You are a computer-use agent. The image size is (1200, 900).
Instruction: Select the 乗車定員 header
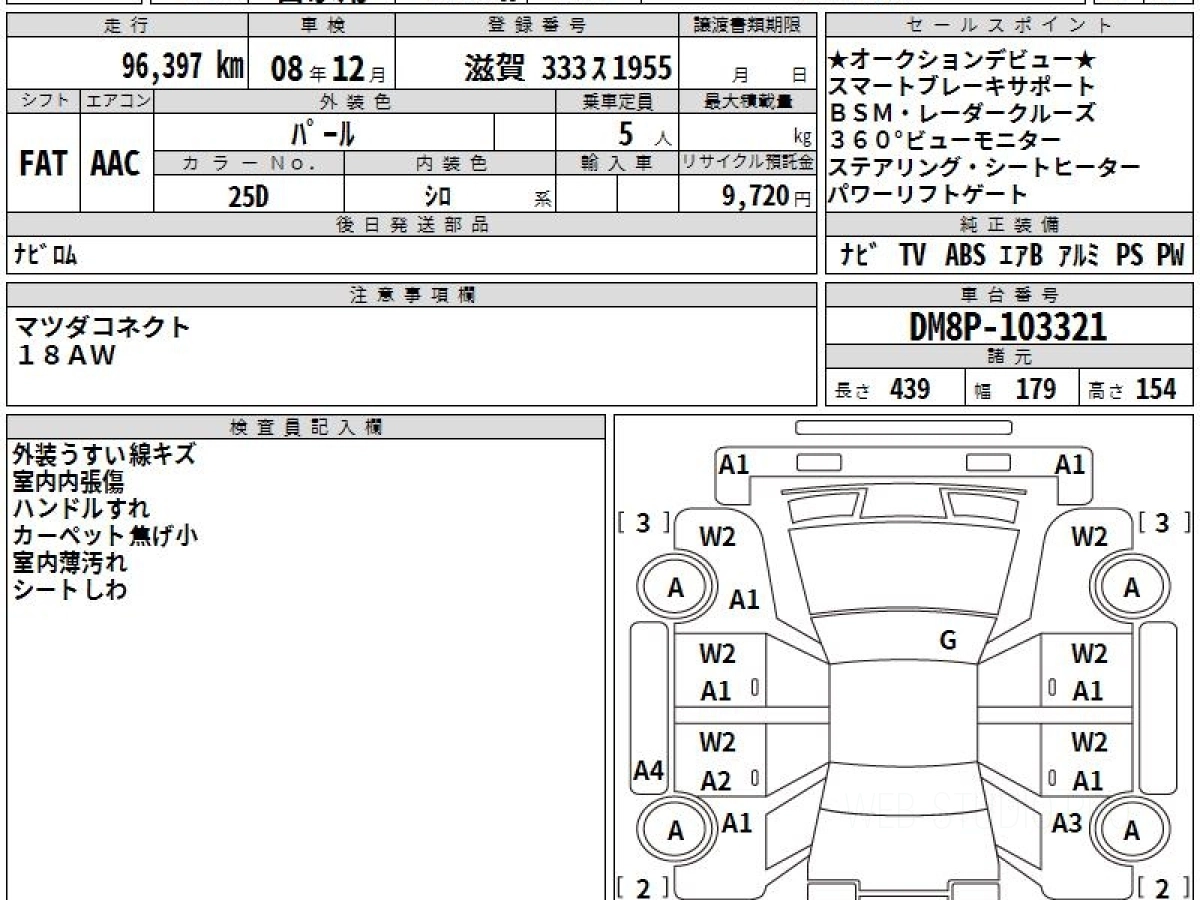click(x=617, y=101)
